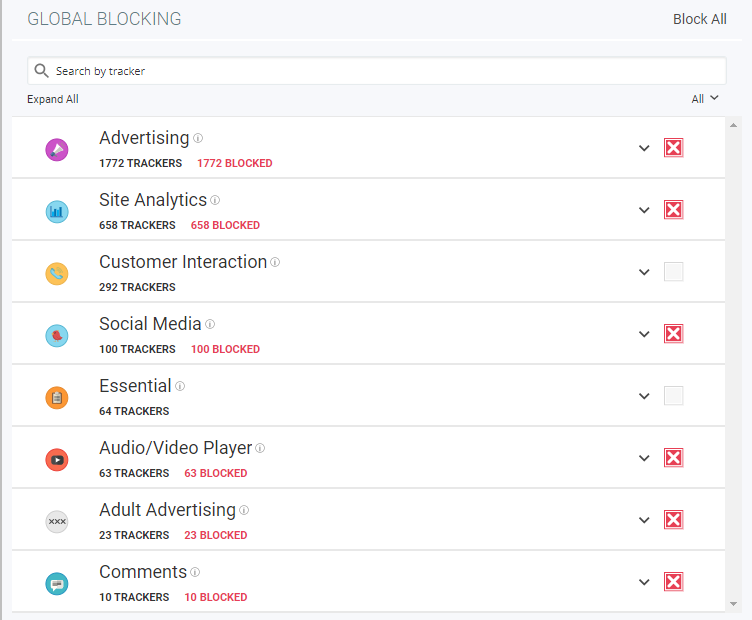Click the Customer Interaction phone icon

tap(57, 274)
